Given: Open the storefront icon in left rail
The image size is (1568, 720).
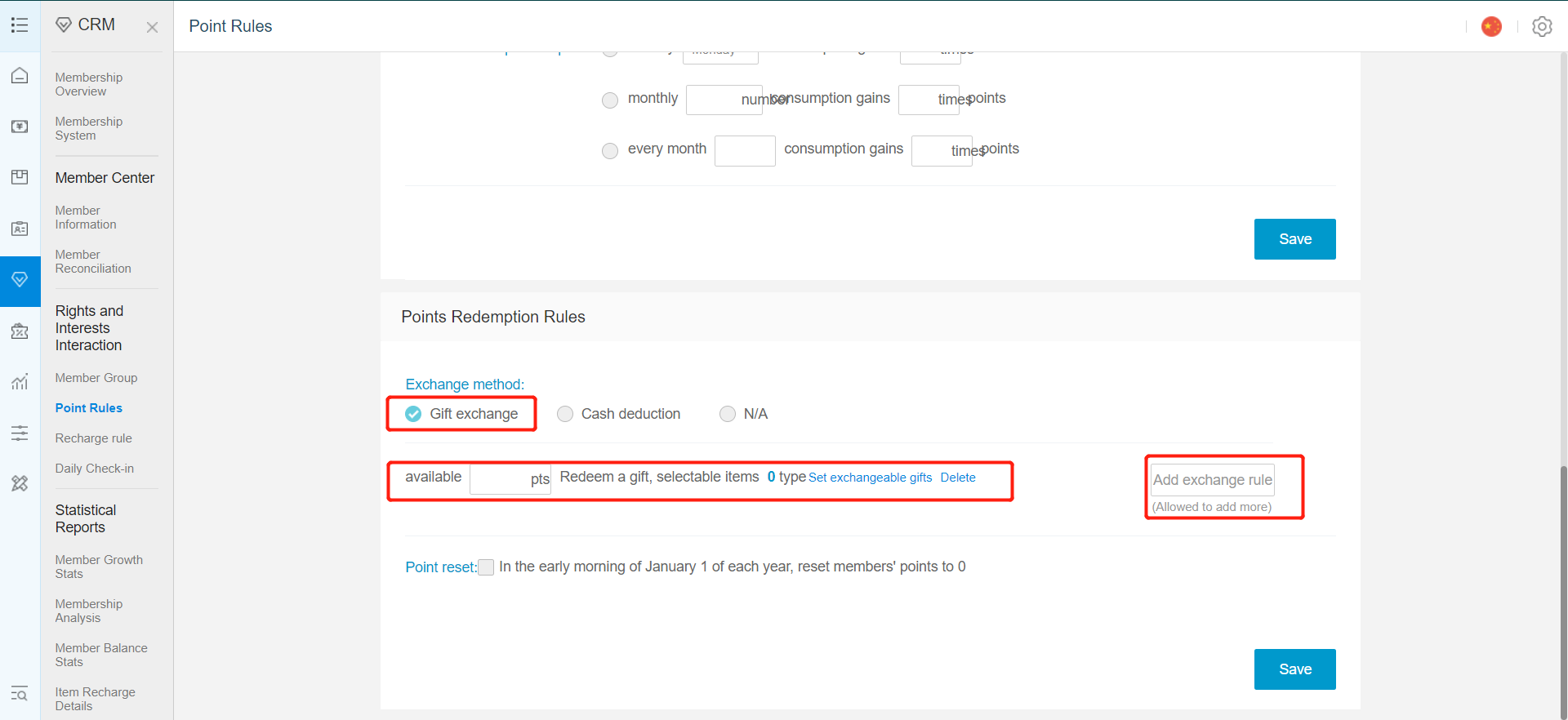Looking at the screenshot, I should point(20,177).
